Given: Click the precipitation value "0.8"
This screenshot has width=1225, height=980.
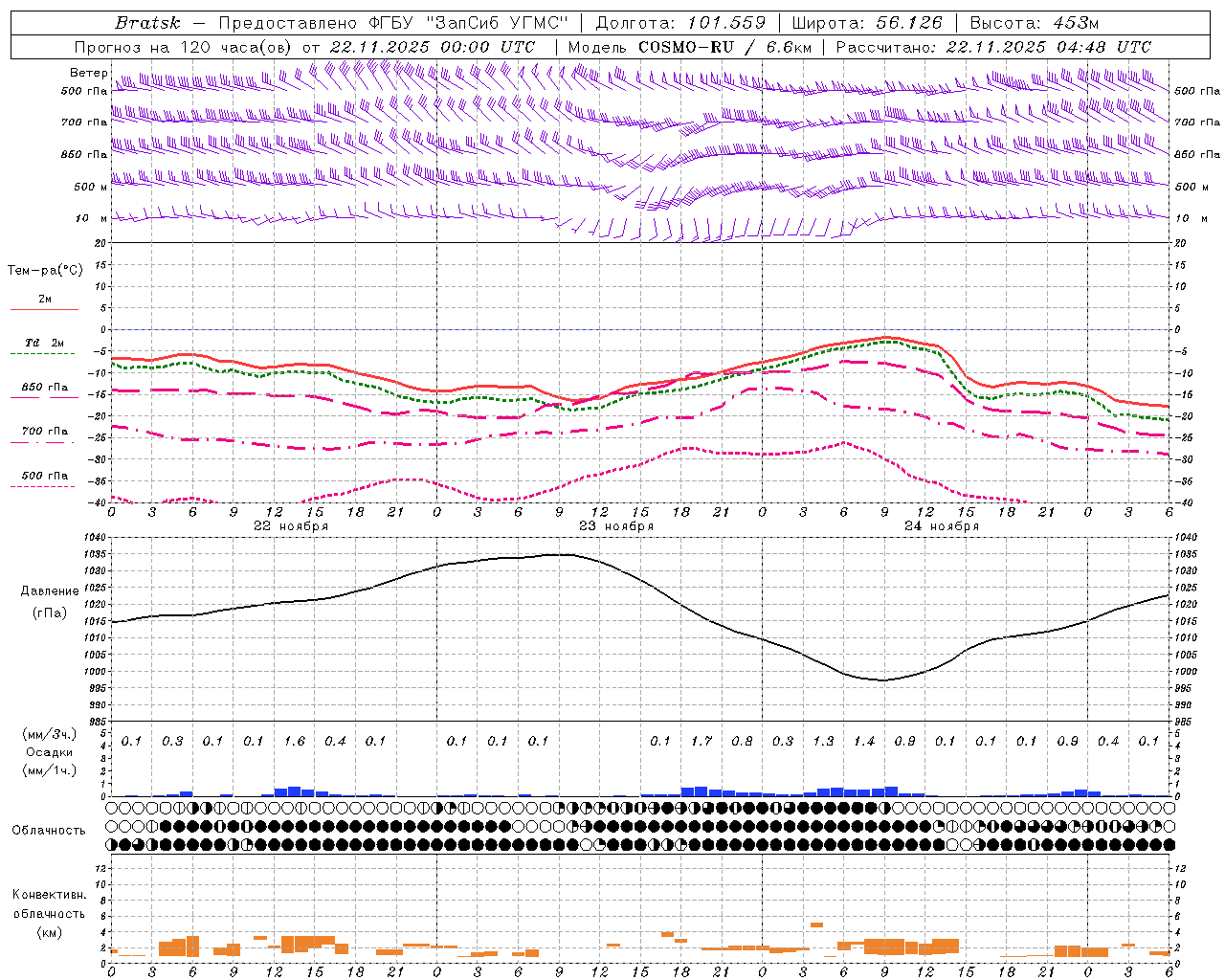Looking at the screenshot, I should tap(742, 742).
